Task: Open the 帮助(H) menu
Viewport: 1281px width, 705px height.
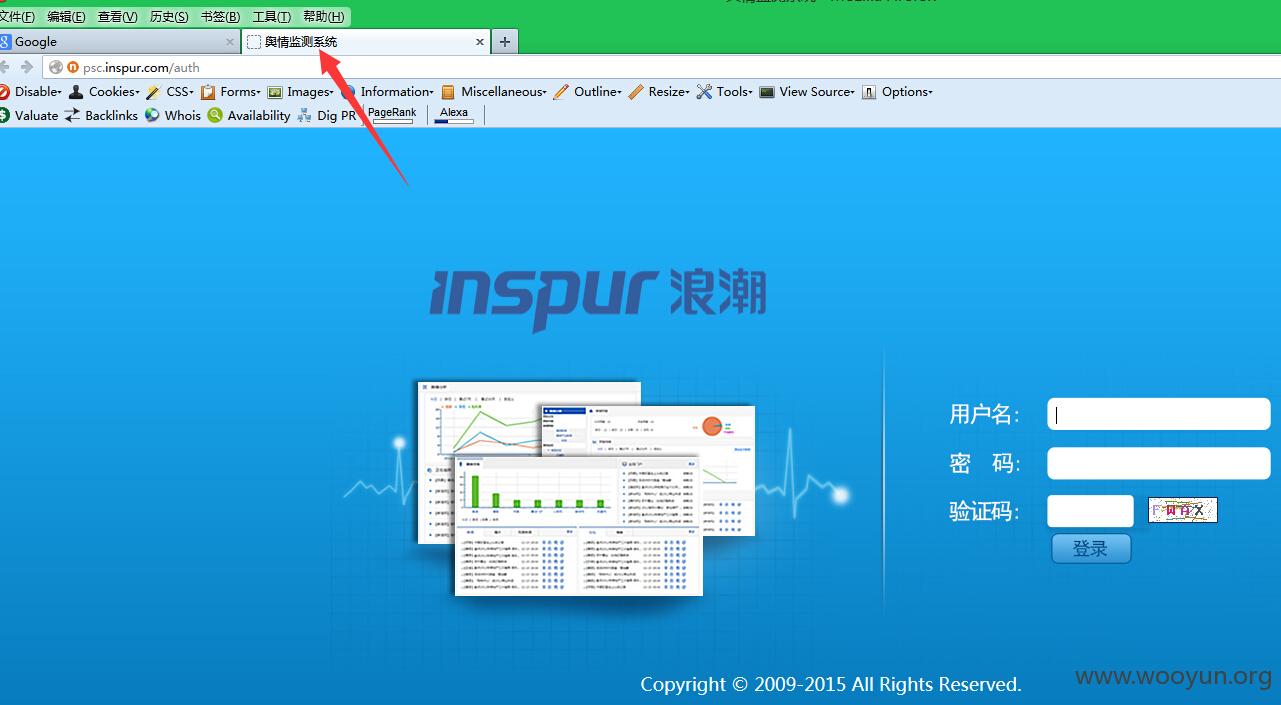Action: click(323, 16)
